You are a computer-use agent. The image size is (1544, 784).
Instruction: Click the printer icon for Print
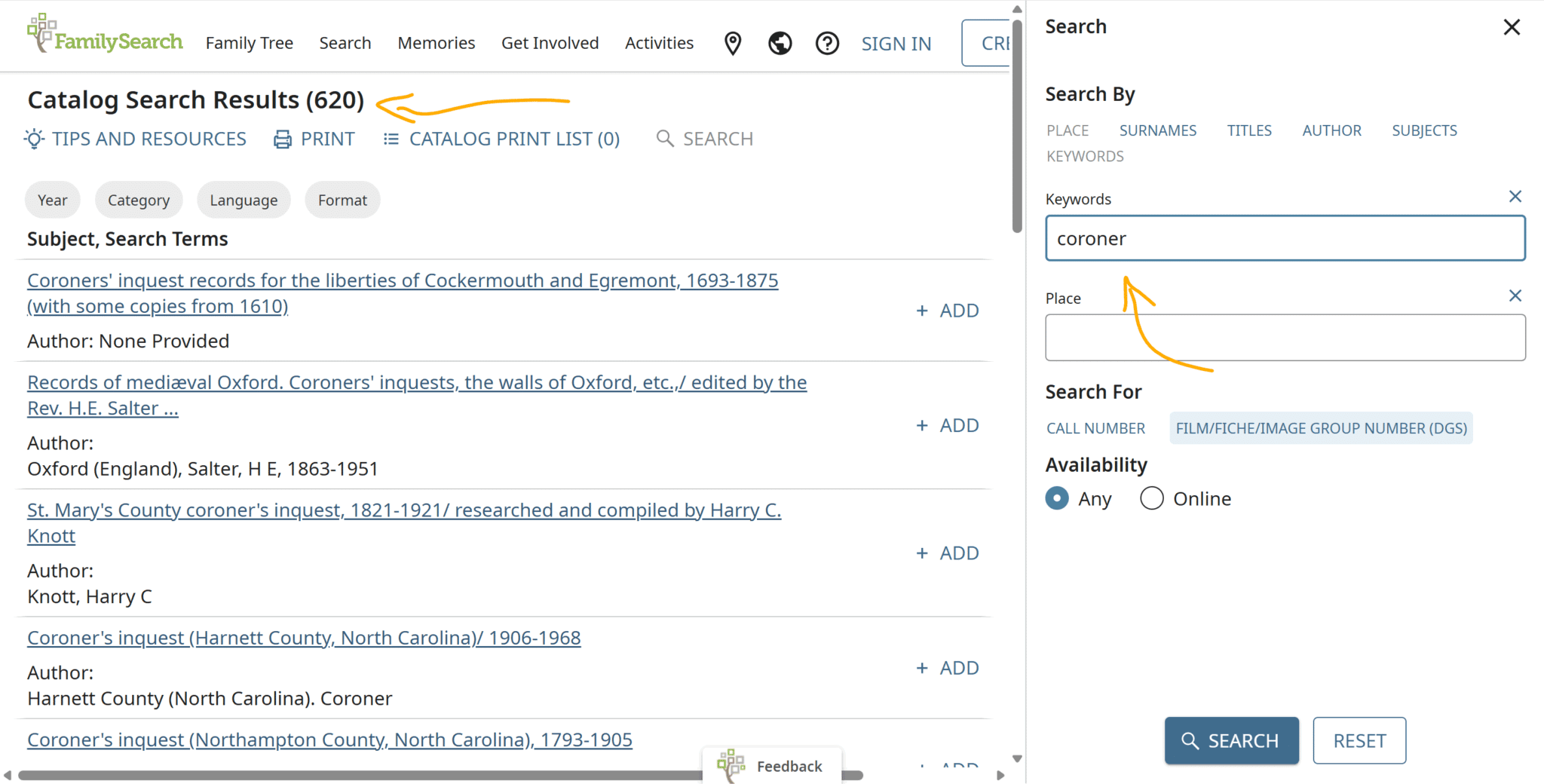tap(283, 139)
